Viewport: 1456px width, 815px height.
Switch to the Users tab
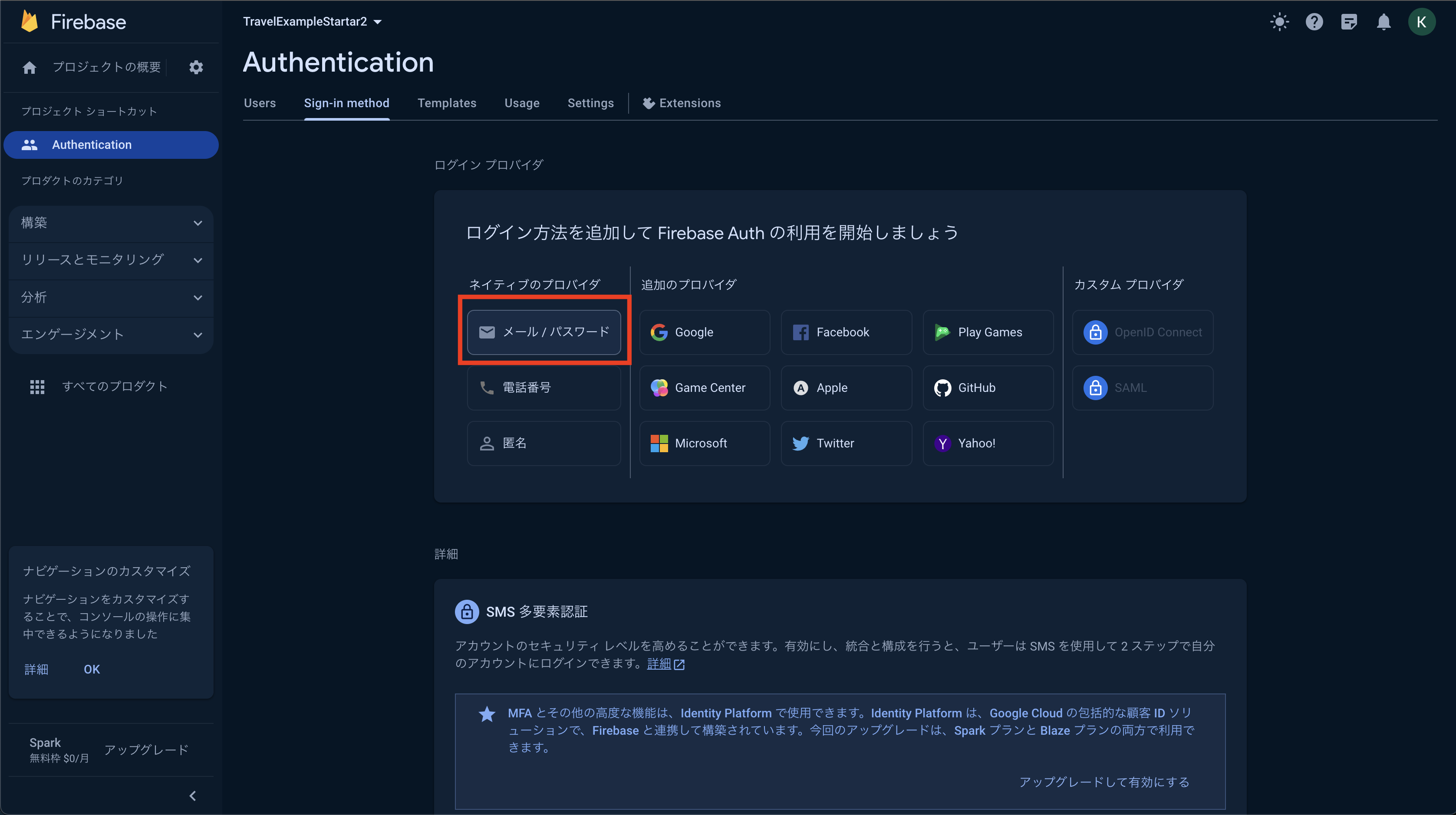tap(260, 103)
